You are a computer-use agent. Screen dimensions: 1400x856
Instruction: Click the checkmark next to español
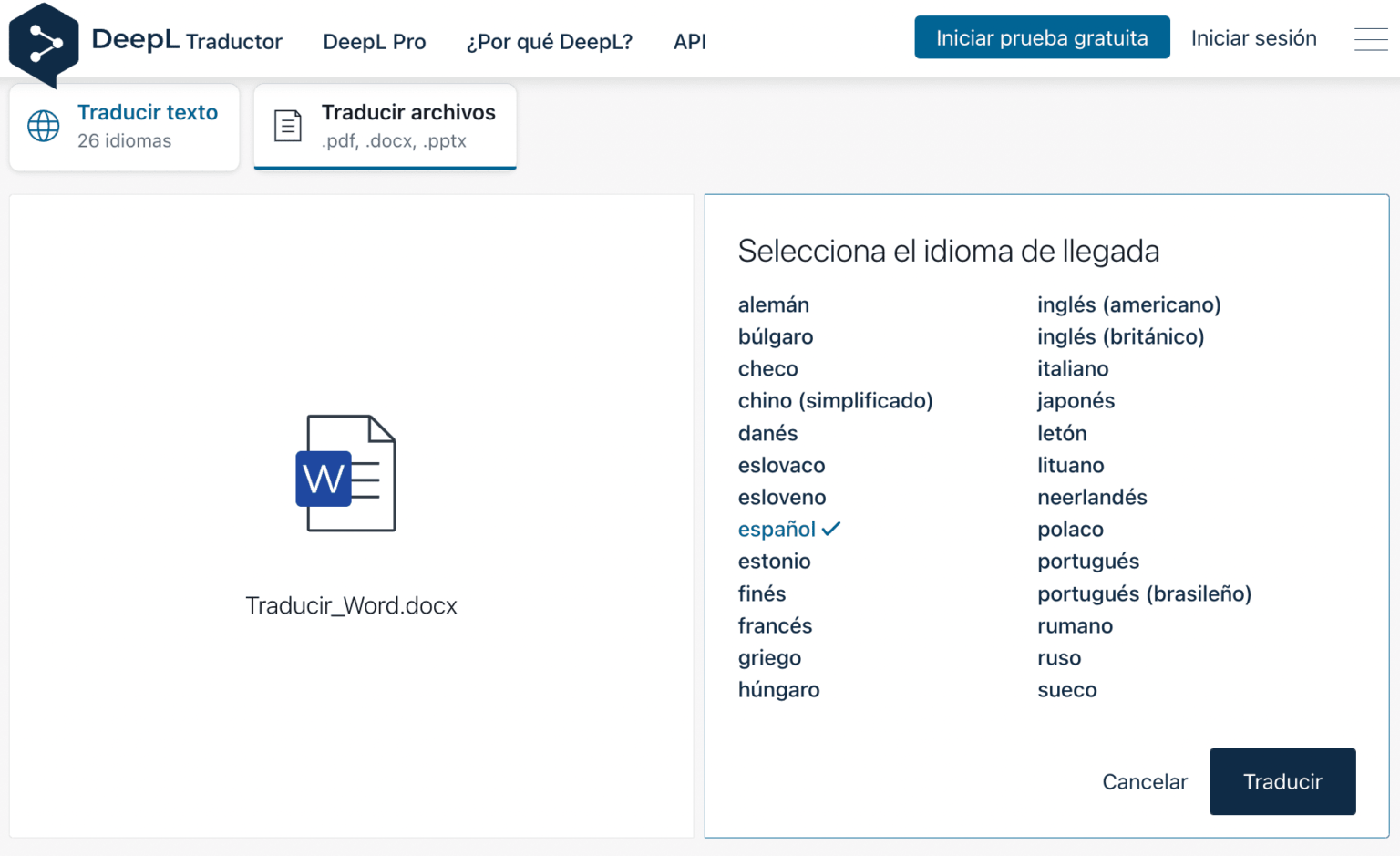click(829, 528)
